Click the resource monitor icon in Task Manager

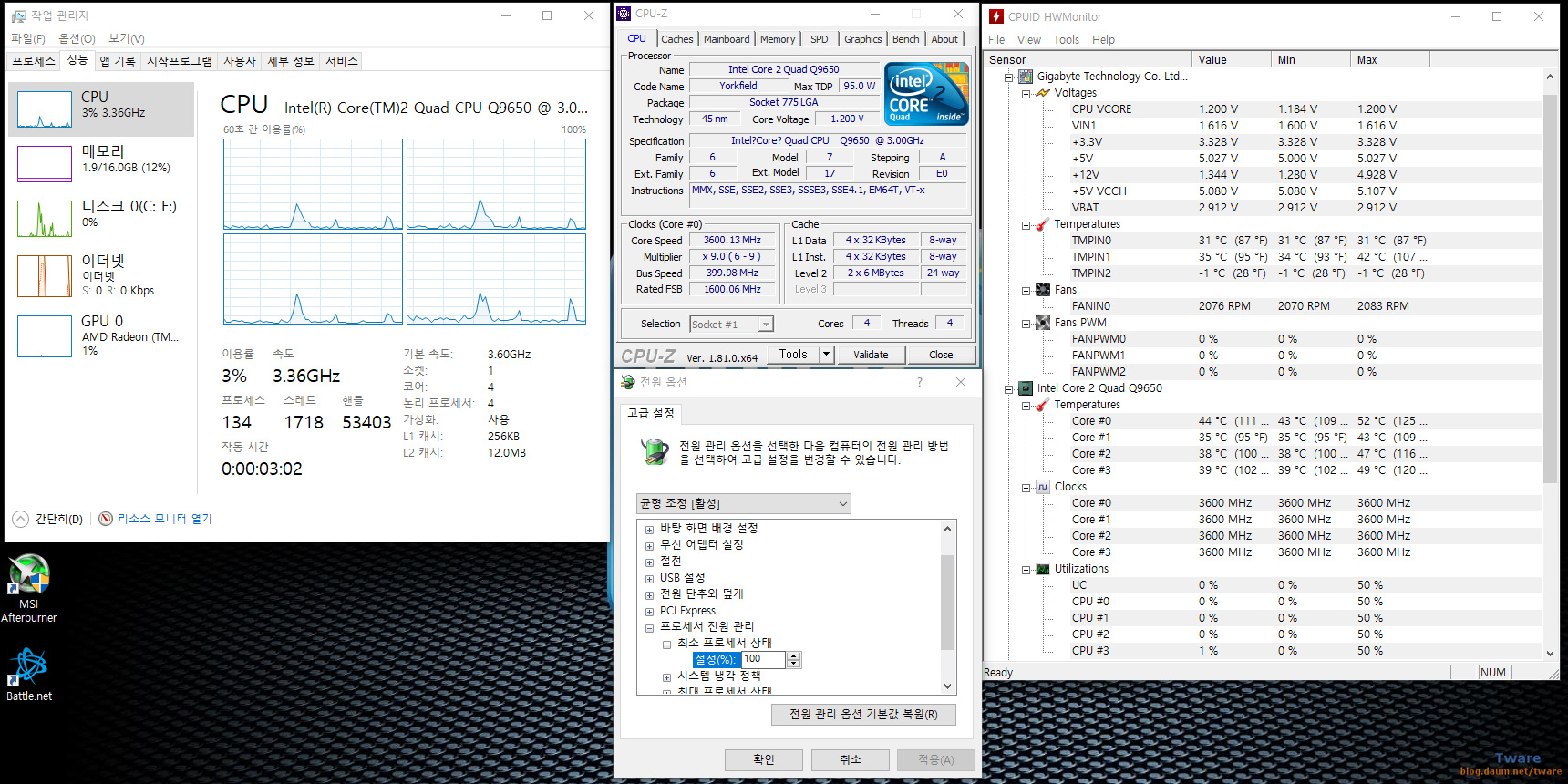click(106, 519)
